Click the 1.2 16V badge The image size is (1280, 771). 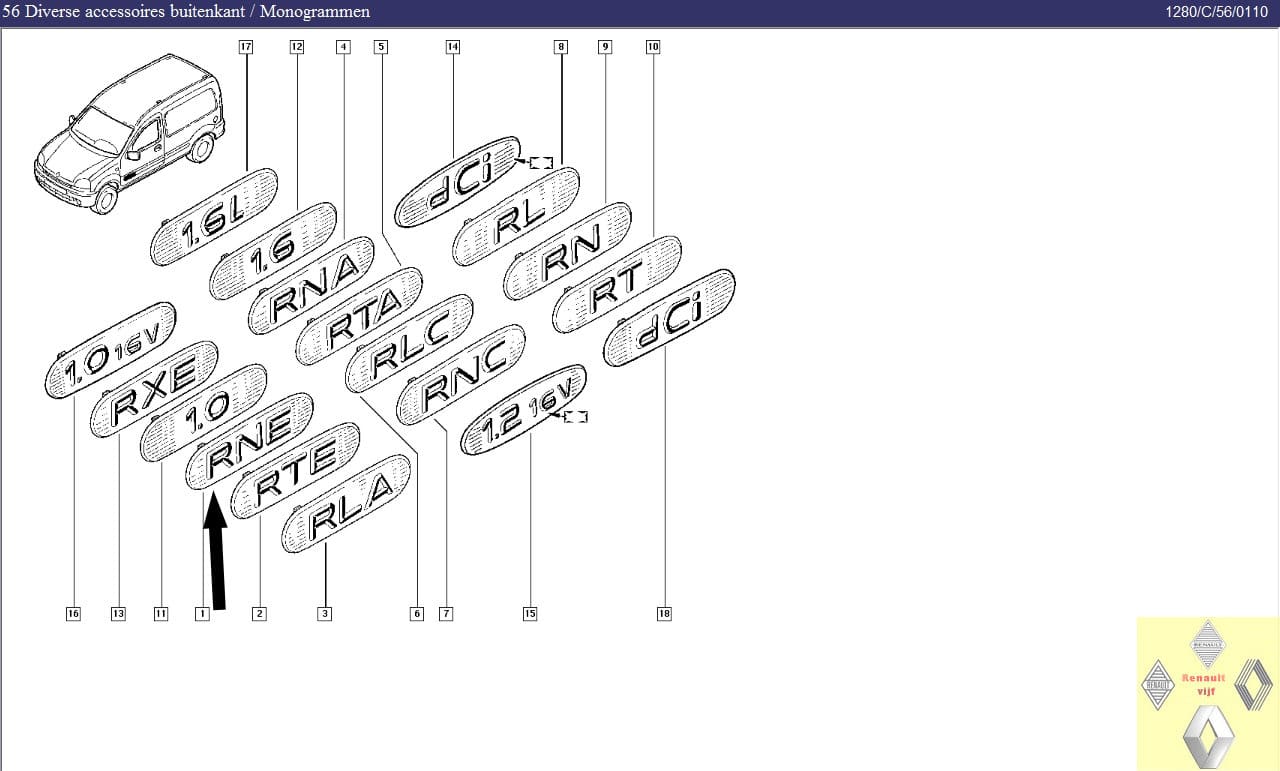[x=523, y=407]
